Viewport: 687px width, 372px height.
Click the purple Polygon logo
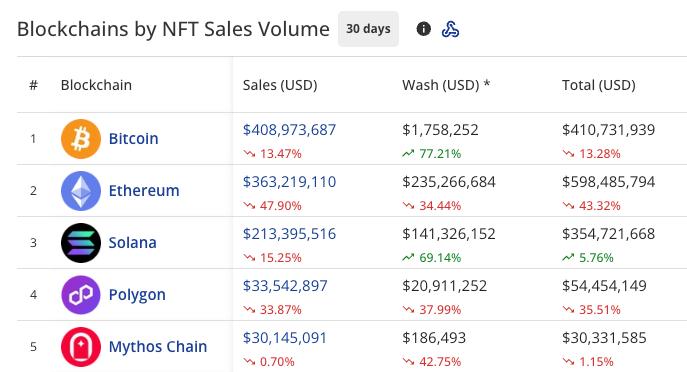[x=81, y=295]
